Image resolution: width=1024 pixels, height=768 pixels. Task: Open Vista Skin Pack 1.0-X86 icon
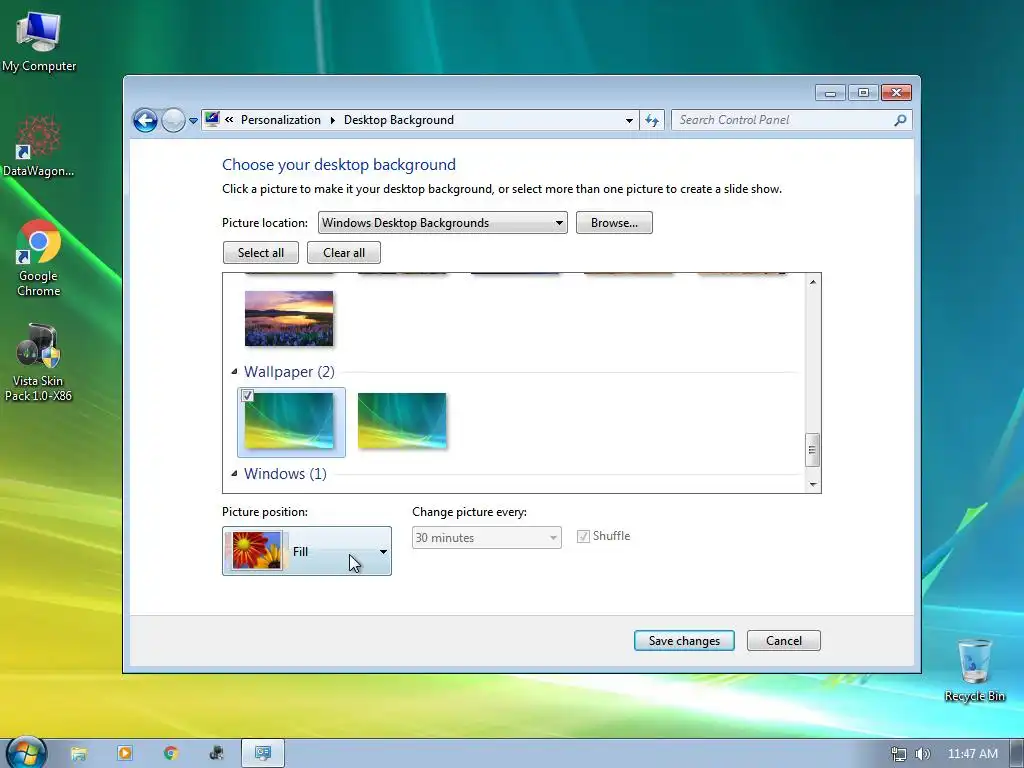click(39, 362)
